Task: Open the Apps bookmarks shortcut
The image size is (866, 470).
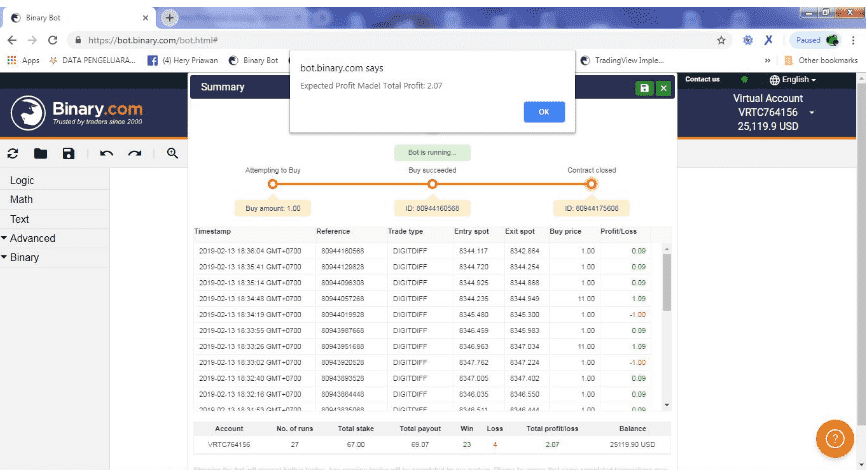Action: click(x=23, y=60)
